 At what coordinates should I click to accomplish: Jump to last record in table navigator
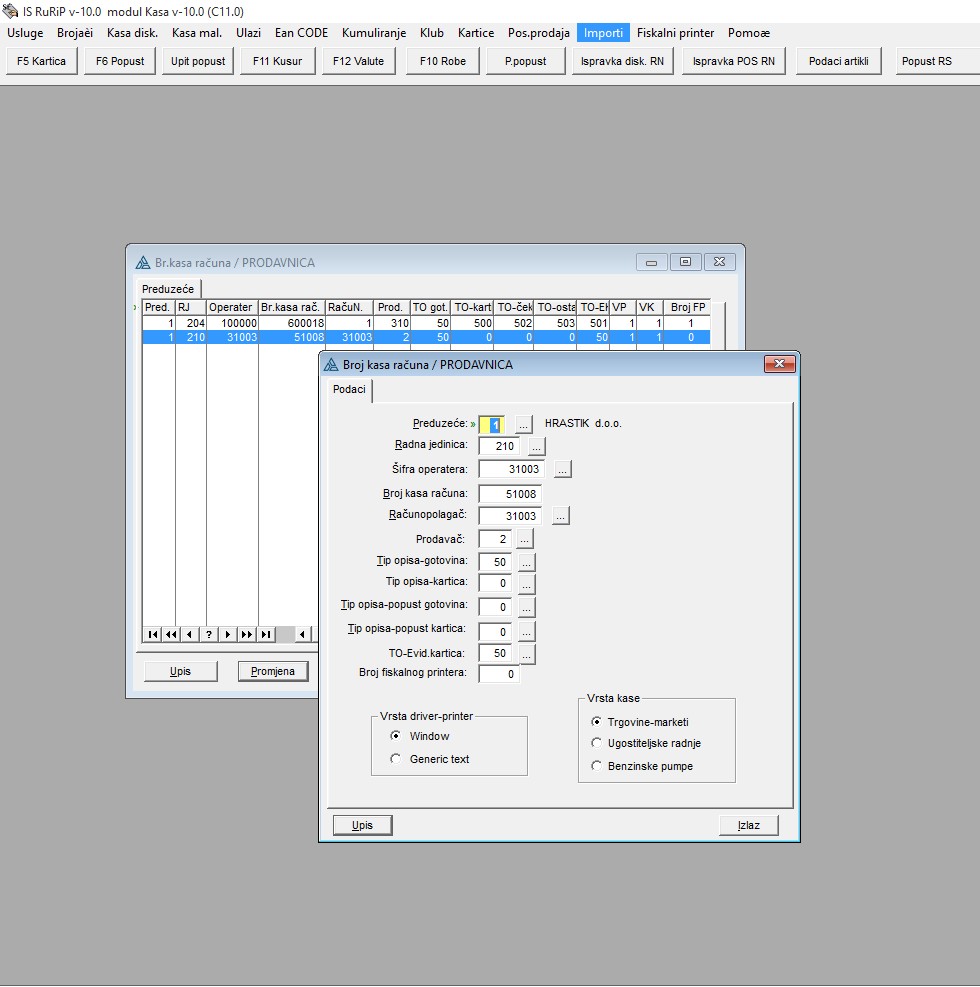coord(266,634)
